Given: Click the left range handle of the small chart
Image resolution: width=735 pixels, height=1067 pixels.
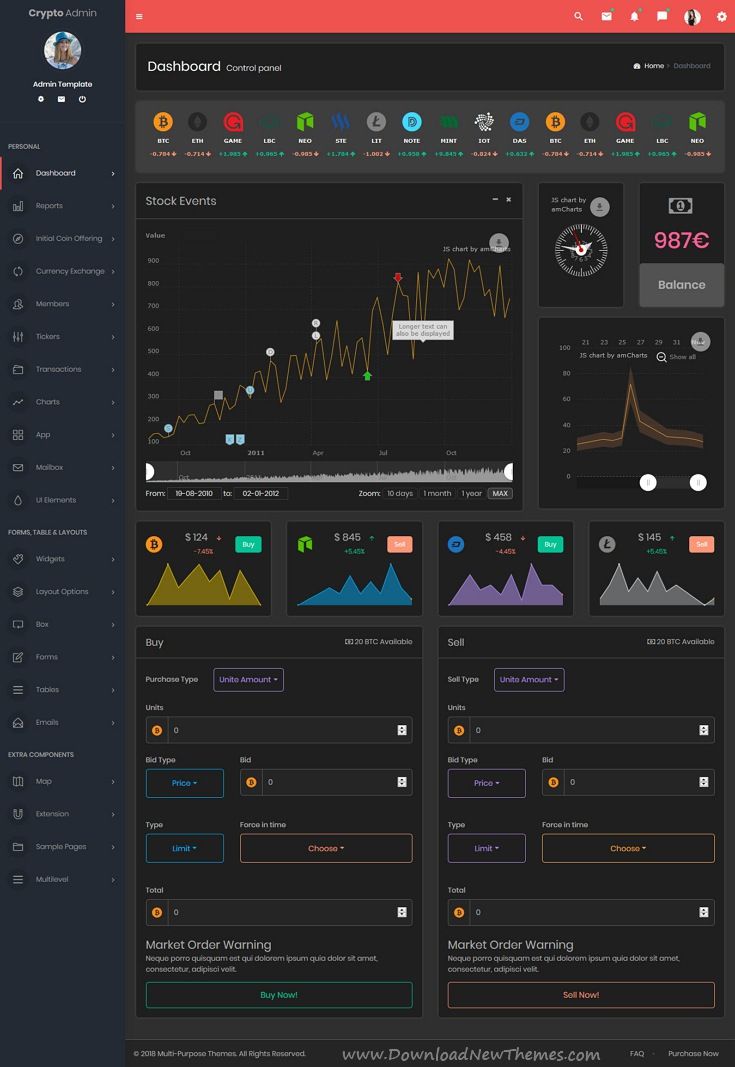Looking at the screenshot, I should click(x=648, y=482).
